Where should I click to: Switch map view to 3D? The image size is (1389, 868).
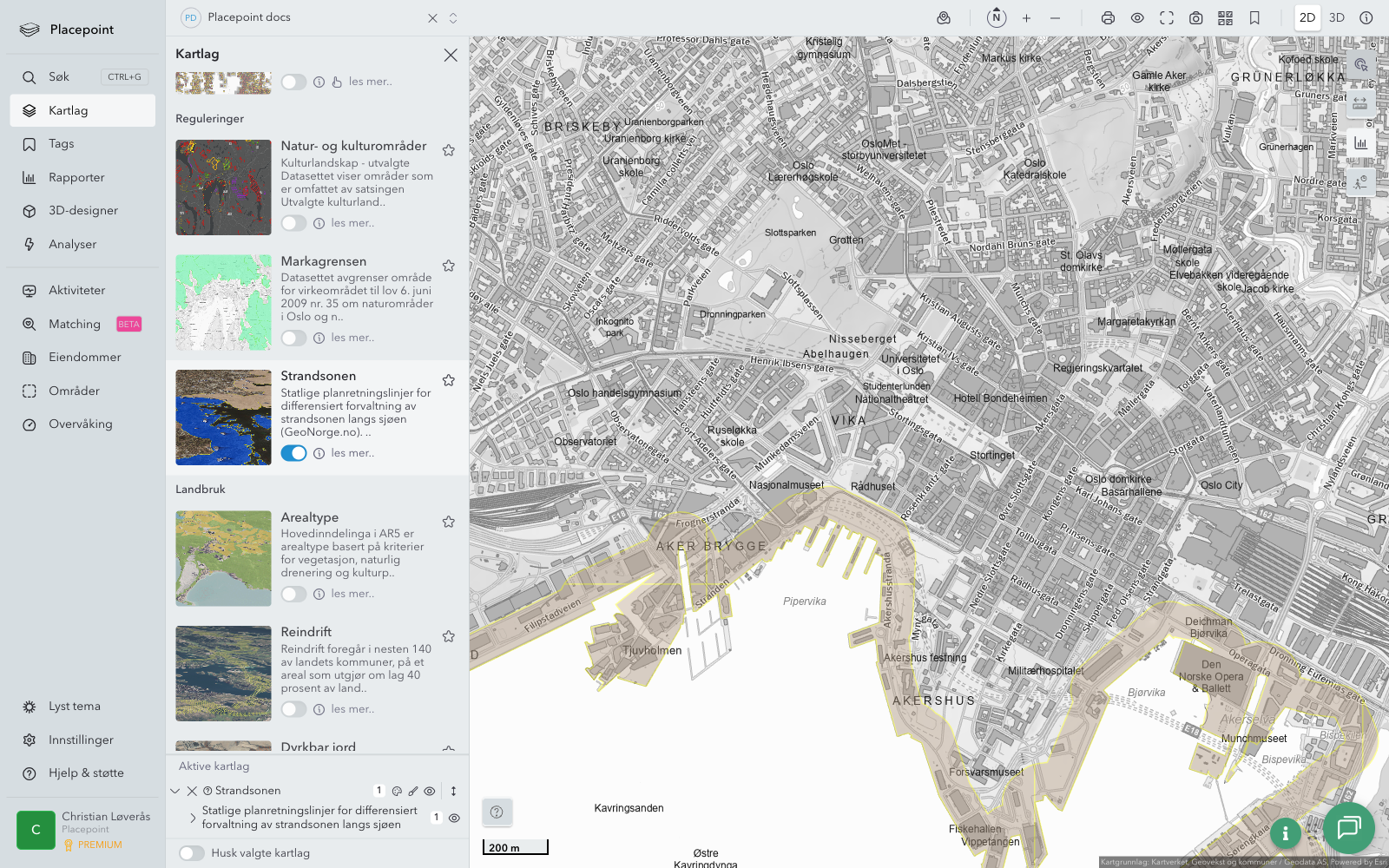(1337, 17)
